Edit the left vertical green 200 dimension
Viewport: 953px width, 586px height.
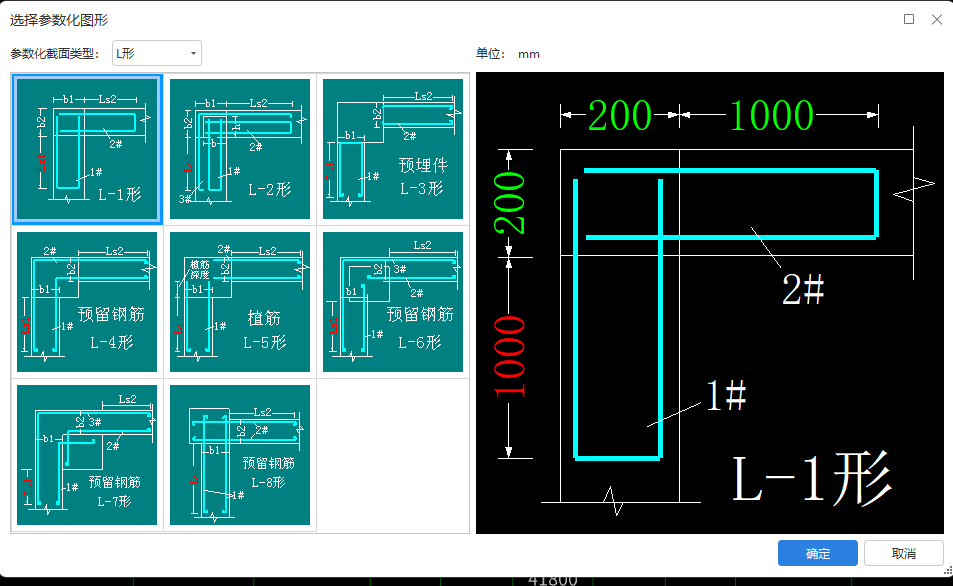point(509,203)
